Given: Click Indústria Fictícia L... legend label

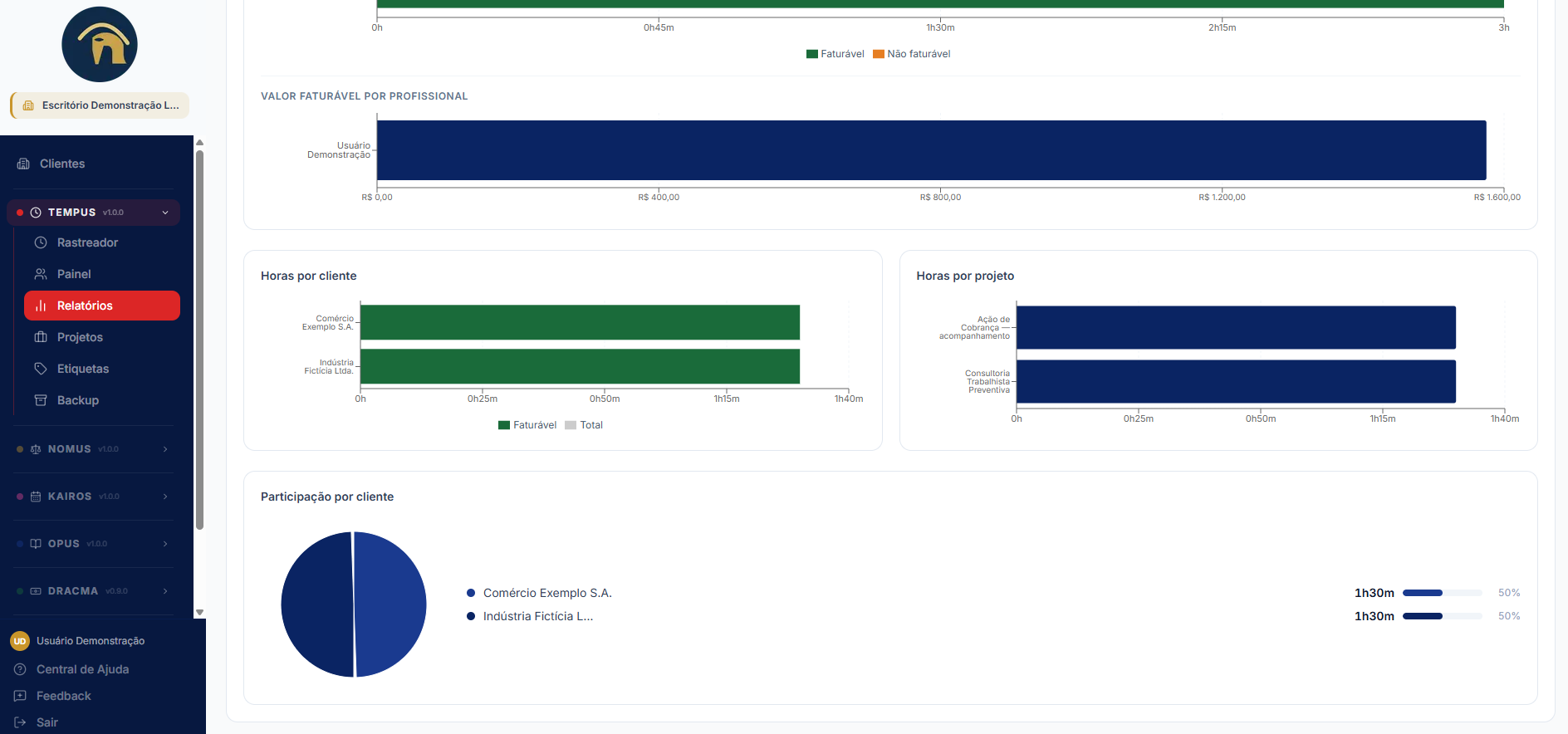Looking at the screenshot, I should [x=538, y=616].
